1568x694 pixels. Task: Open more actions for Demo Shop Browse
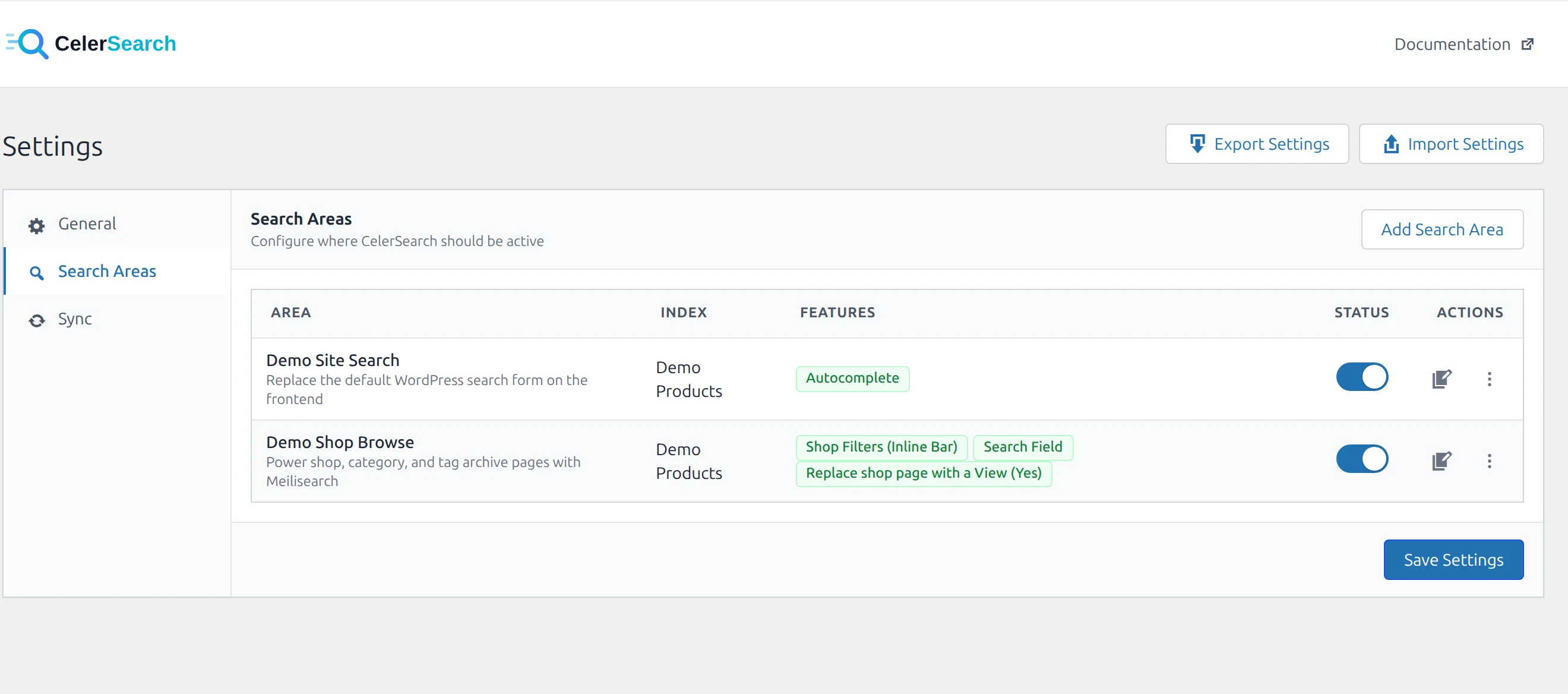click(1489, 461)
